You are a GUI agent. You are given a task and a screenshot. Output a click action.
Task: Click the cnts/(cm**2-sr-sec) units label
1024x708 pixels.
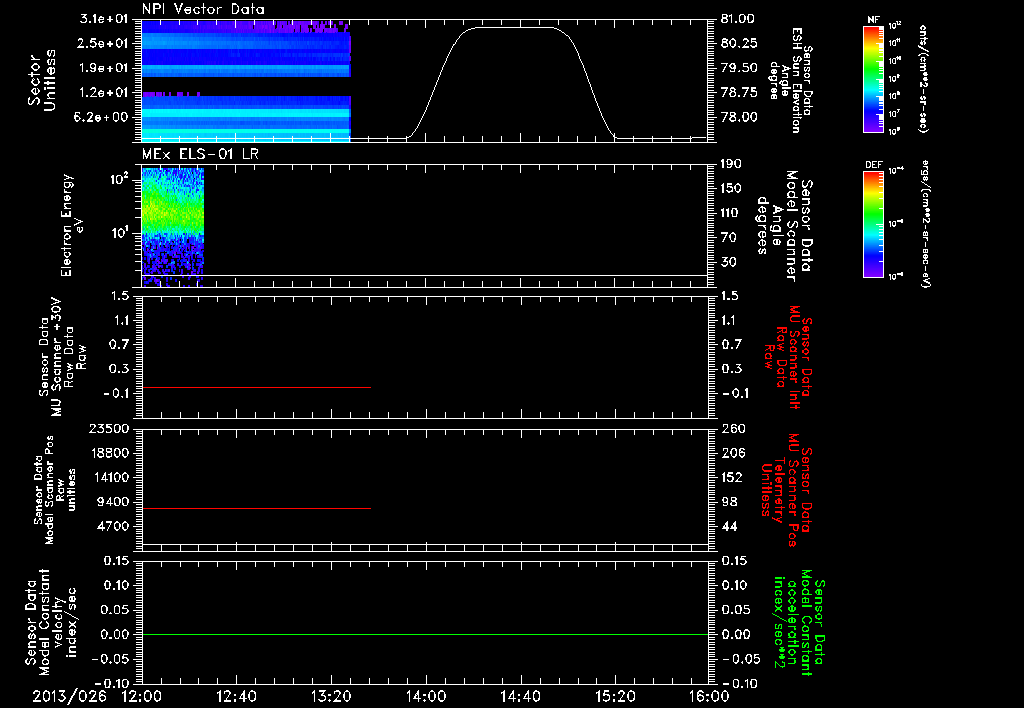[923, 78]
